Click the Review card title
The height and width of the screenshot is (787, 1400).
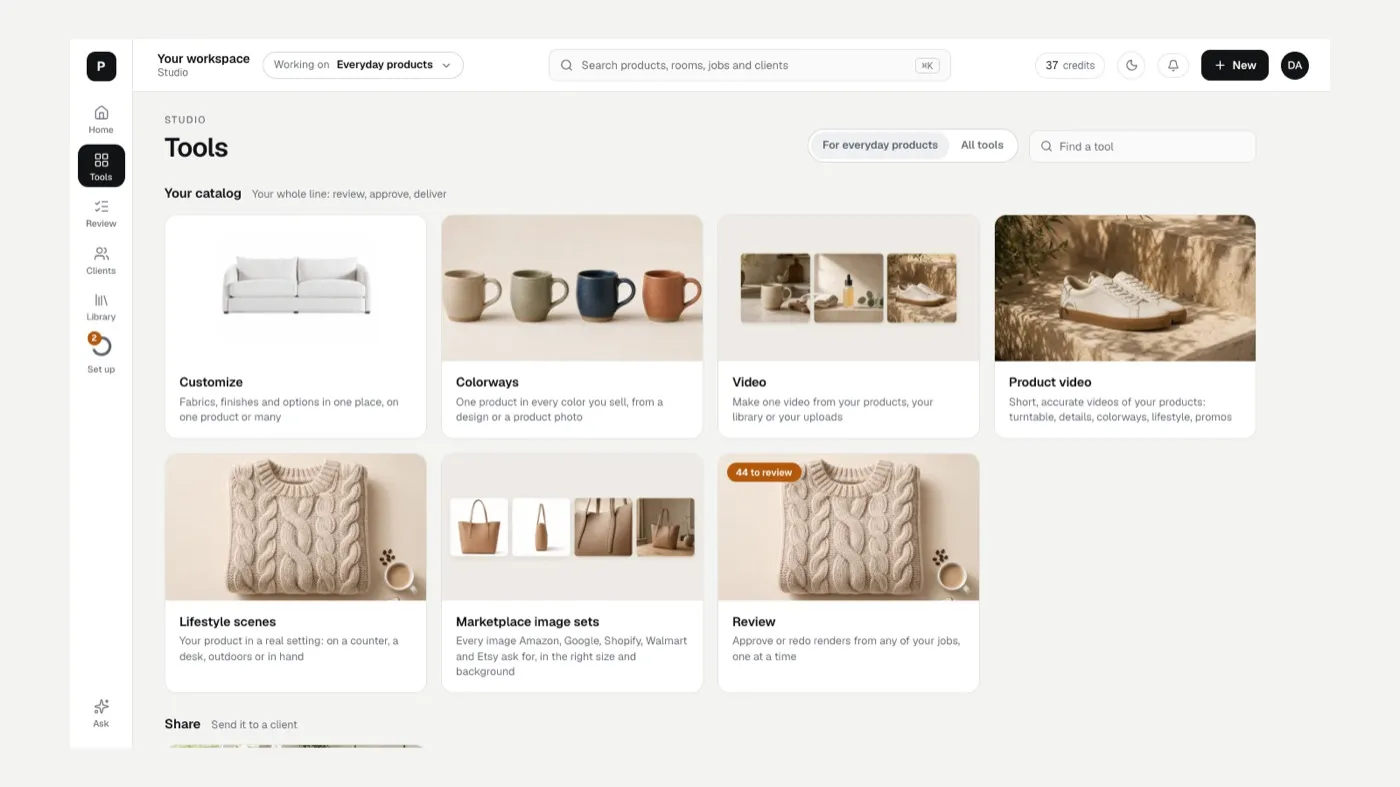754,621
